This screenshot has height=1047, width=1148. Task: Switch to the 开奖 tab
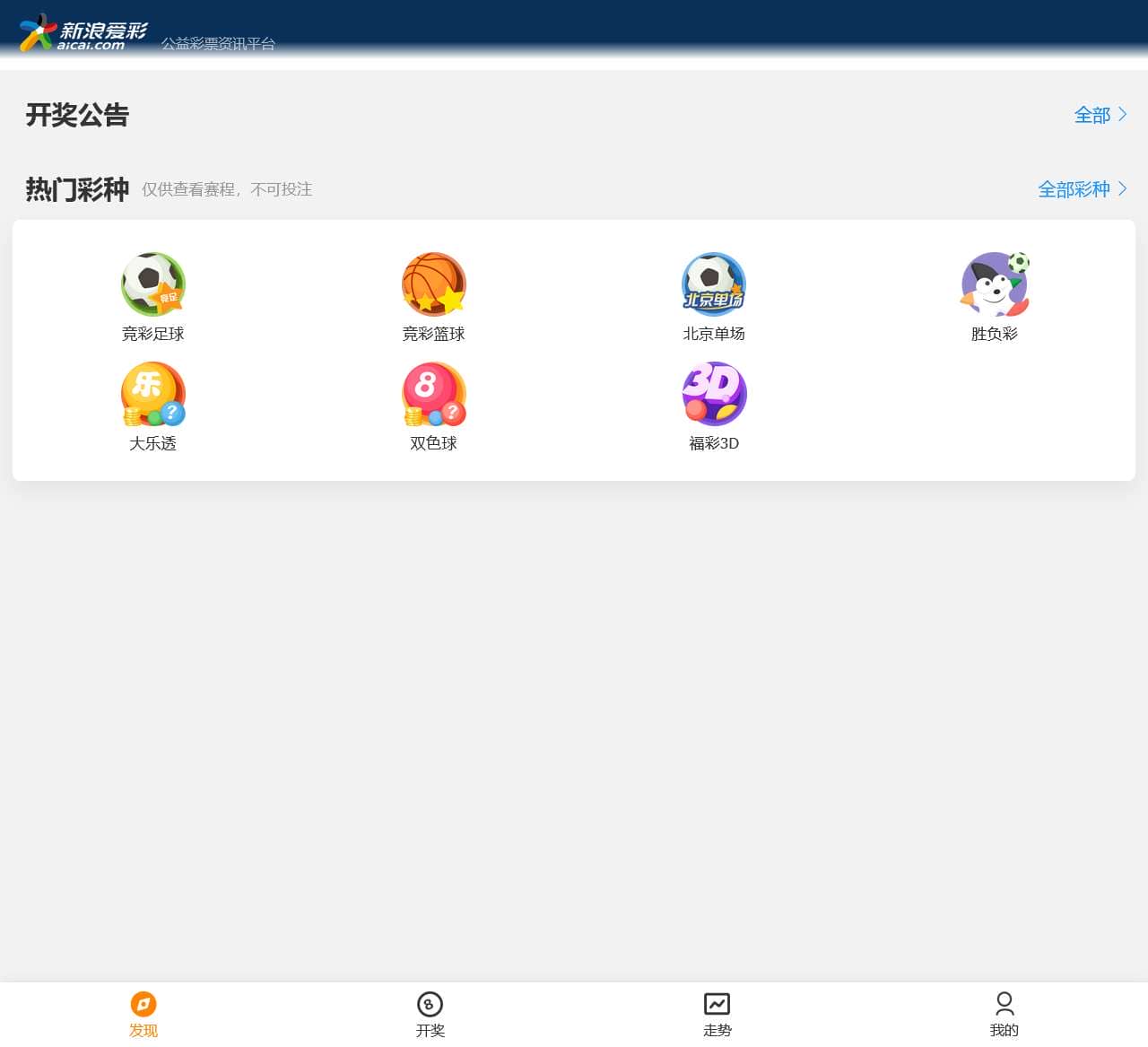tap(430, 1014)
